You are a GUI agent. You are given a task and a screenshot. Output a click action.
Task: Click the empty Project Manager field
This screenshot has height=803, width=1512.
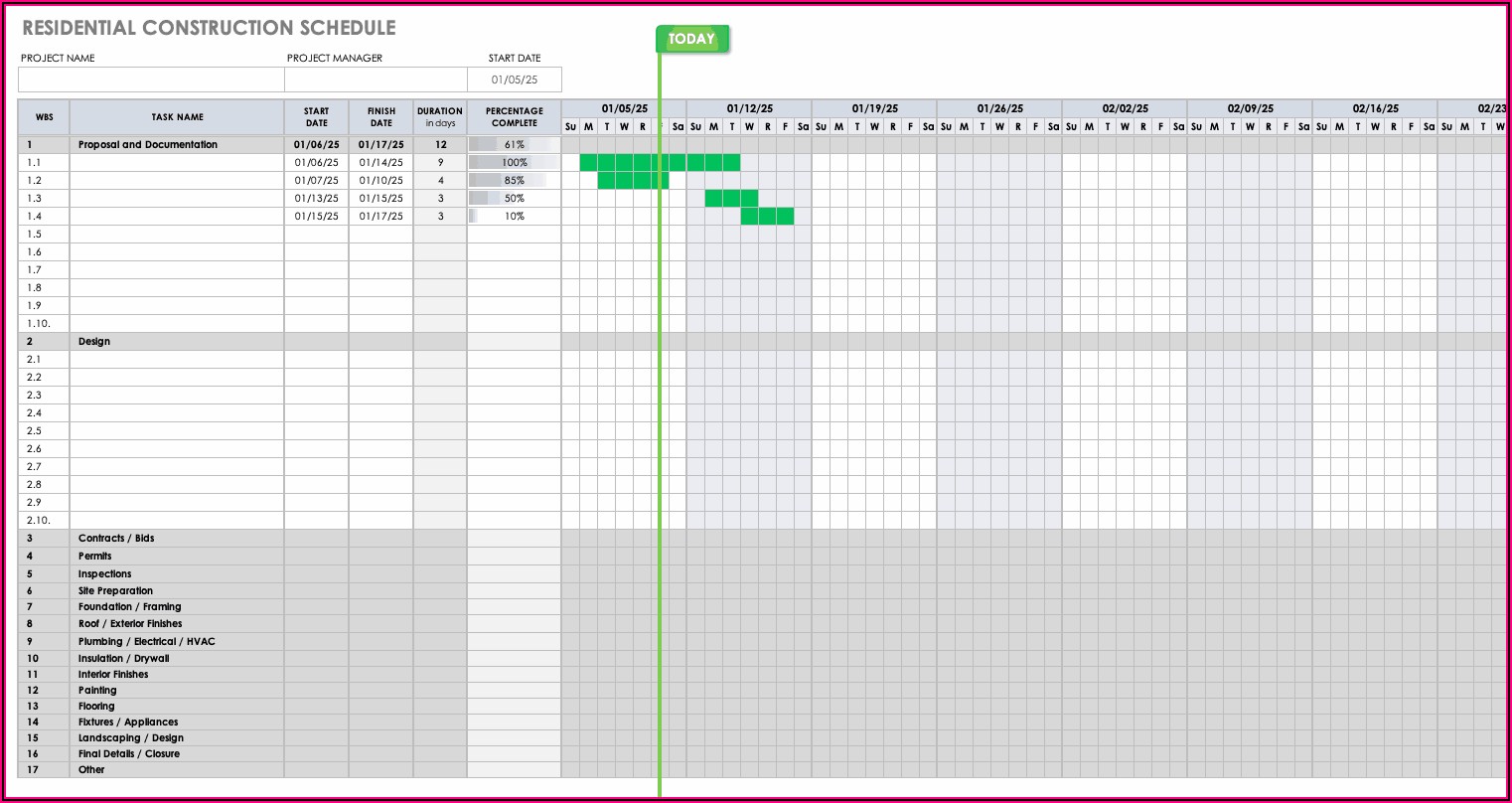376,80
